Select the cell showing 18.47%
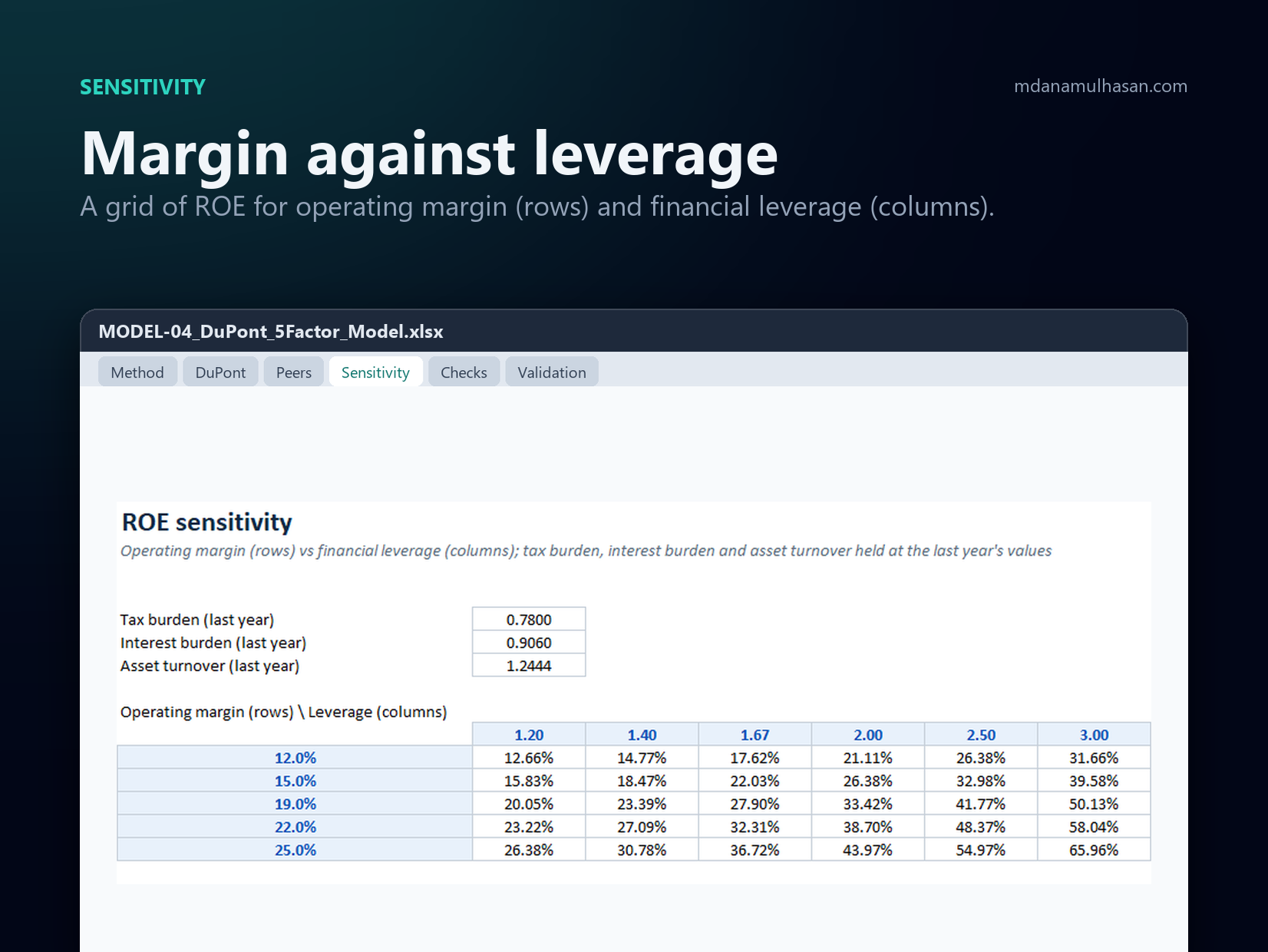The width and height of the screenshot is (1268, 952). [x=642, y=781]
